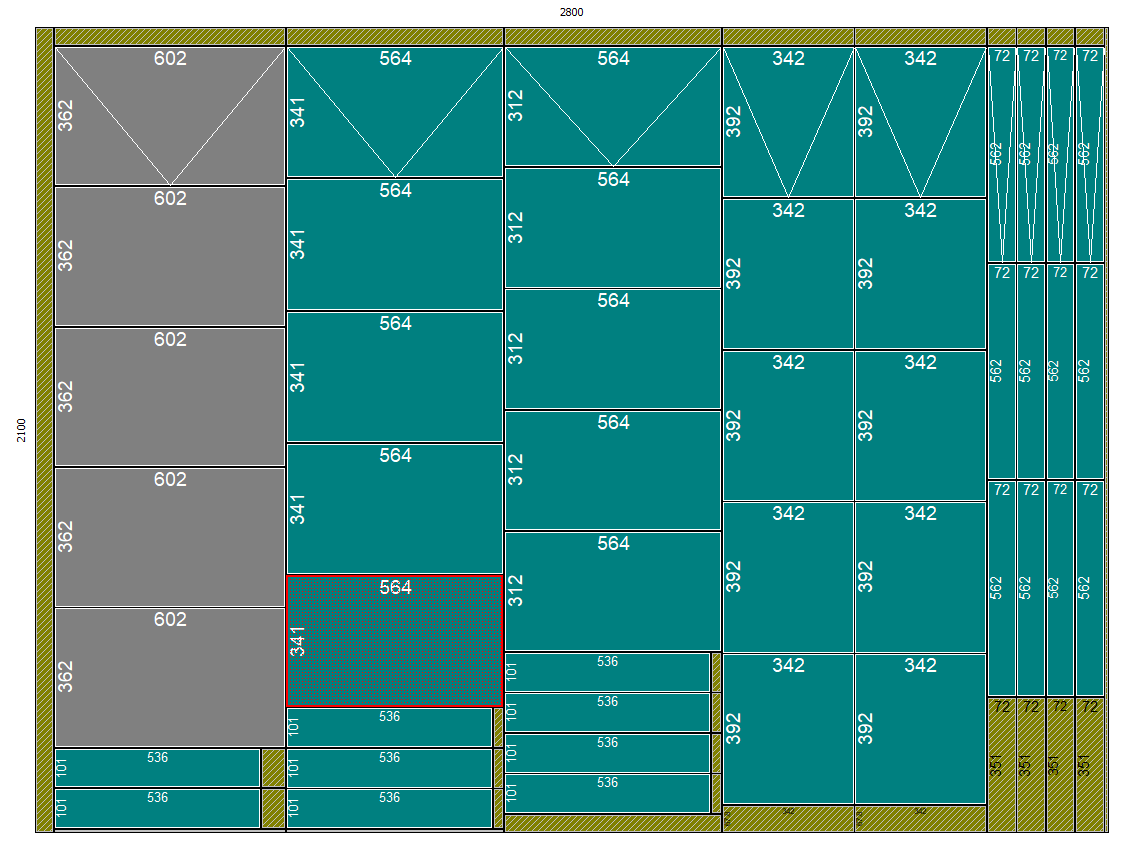1132x854 pixels.
Task: Select the 536x101 strip directly below the red panel
Action: tap(390, 728)
